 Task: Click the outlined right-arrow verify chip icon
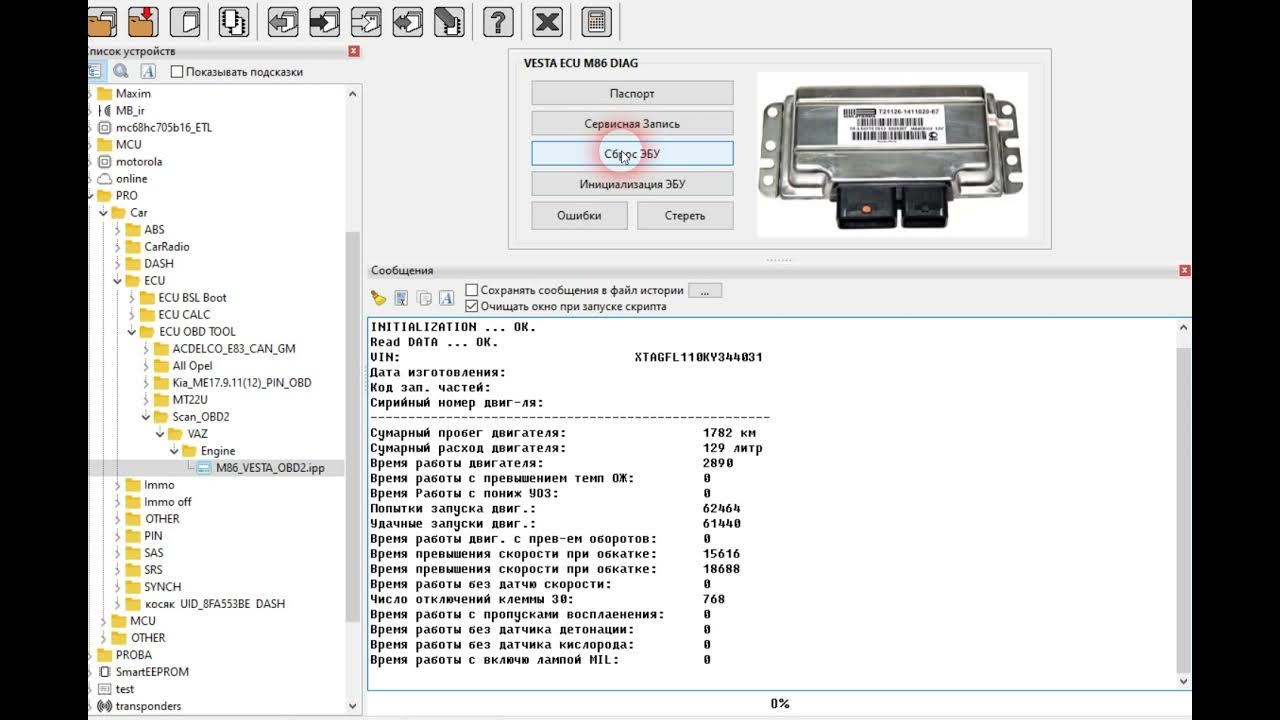pyautogui.click(x=366, y=21)
